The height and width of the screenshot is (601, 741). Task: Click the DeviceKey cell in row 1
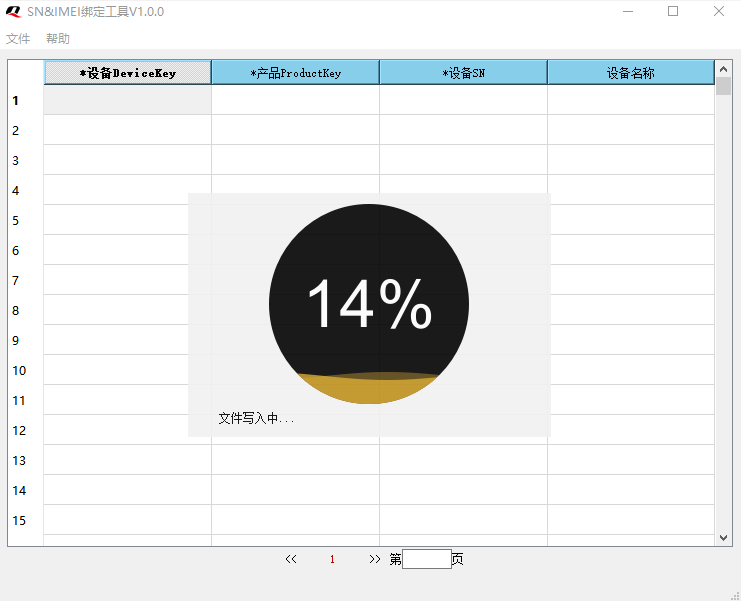coord(128,100)
